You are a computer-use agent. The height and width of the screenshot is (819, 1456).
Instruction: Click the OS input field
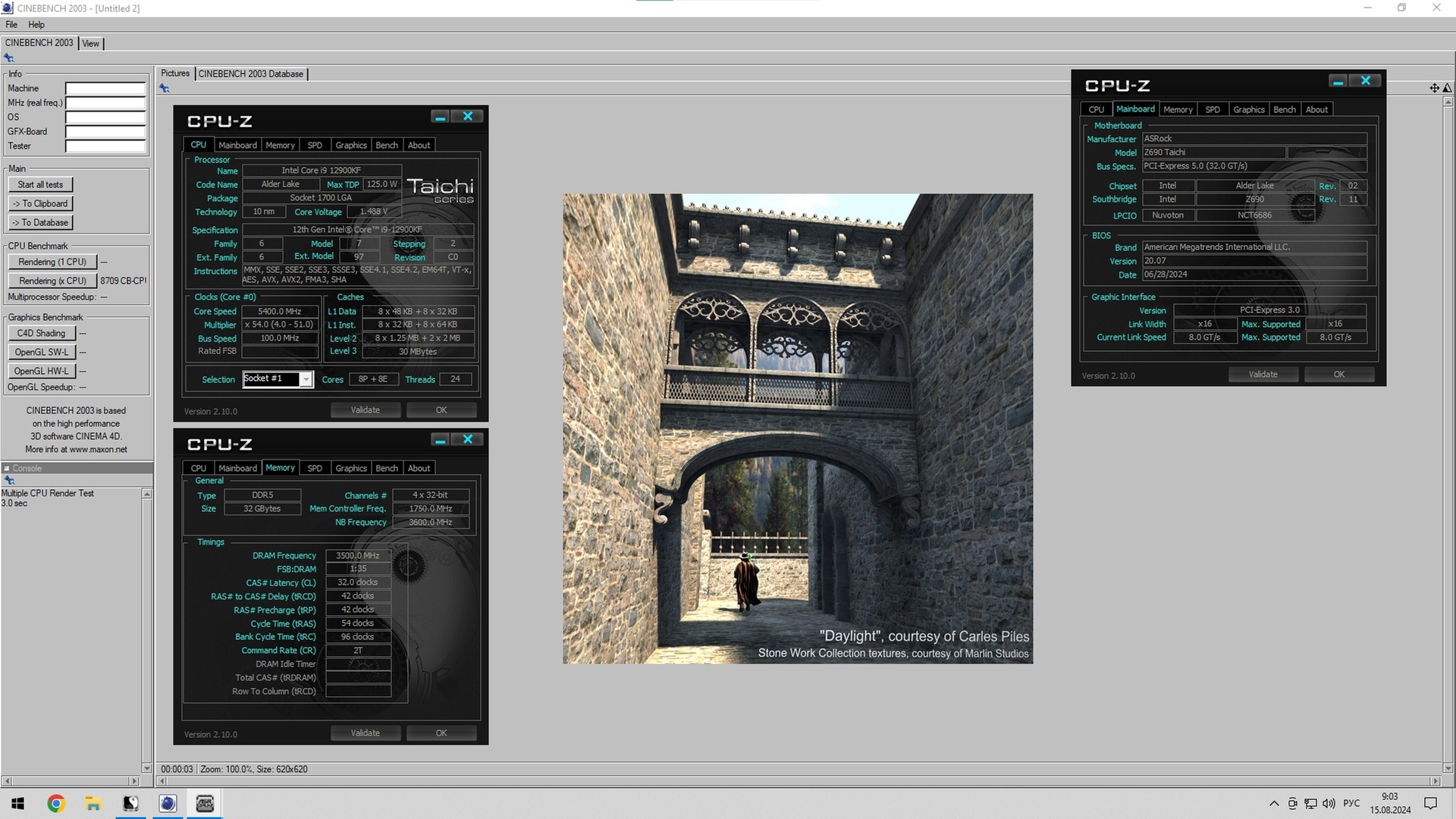pos(105,118)
